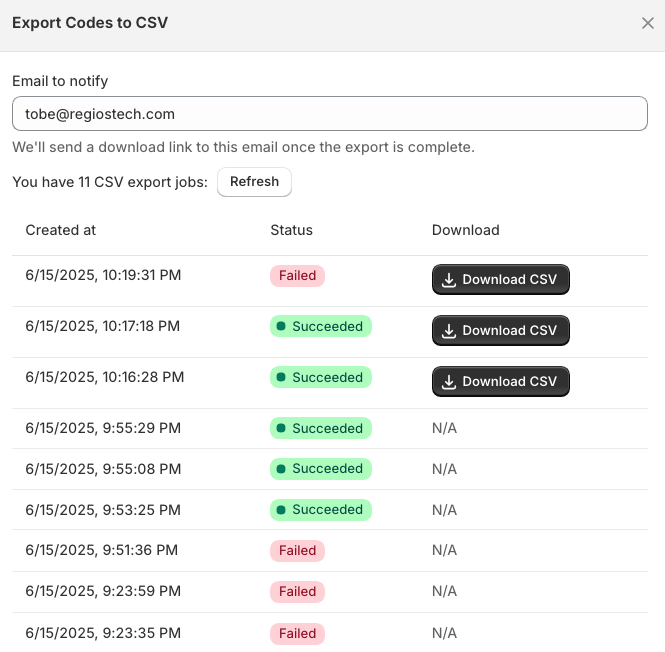Click the Export Codes to CSV title
The height and width of the screenshot is (652, 665).
pos(90,23)
